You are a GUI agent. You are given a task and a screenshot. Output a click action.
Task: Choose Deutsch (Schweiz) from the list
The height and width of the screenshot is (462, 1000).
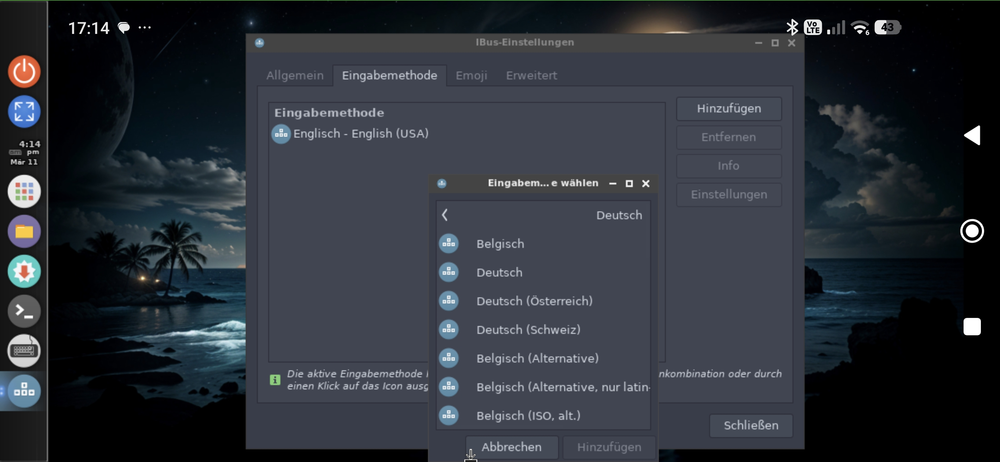(528, 329)
